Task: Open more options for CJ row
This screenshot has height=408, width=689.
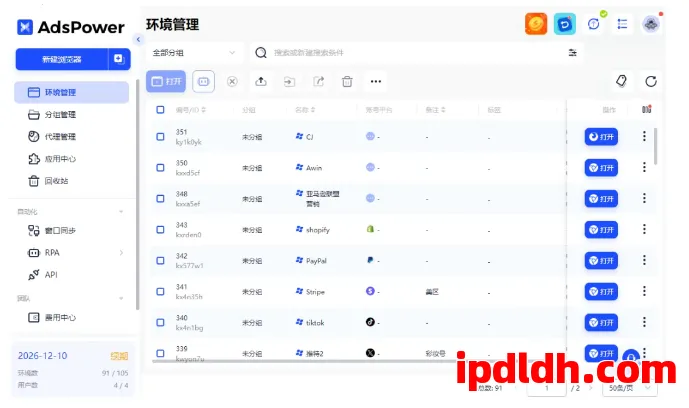Action: point(644,136)
